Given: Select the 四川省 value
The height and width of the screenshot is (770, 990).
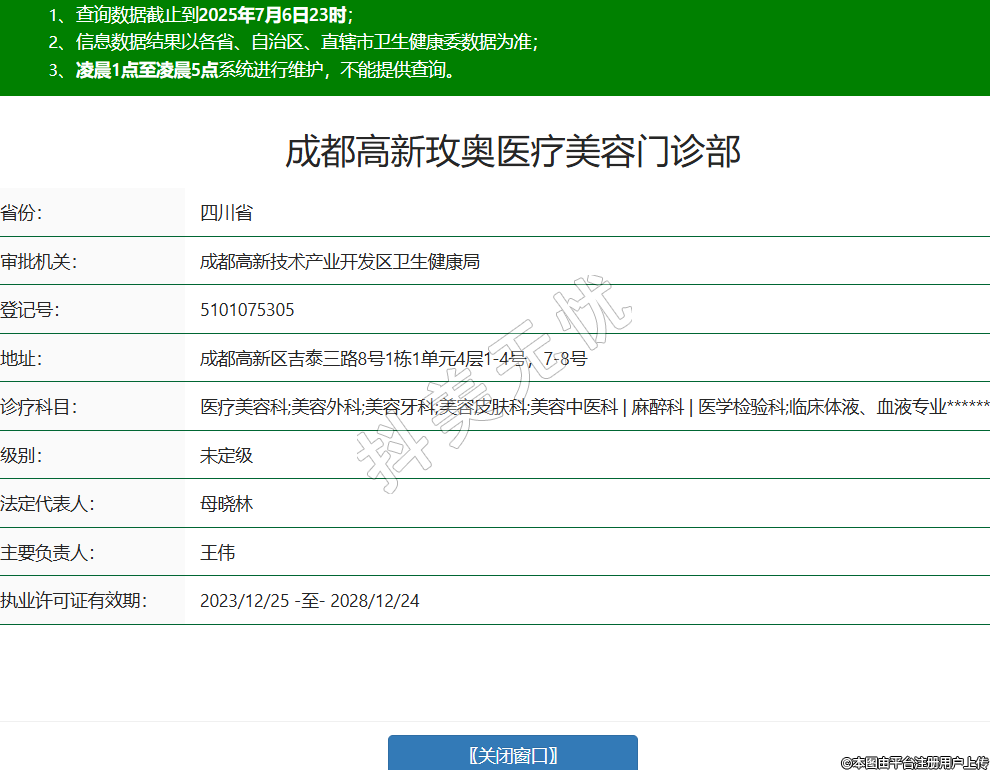Looking at the screenshot, I should [226, 212].
